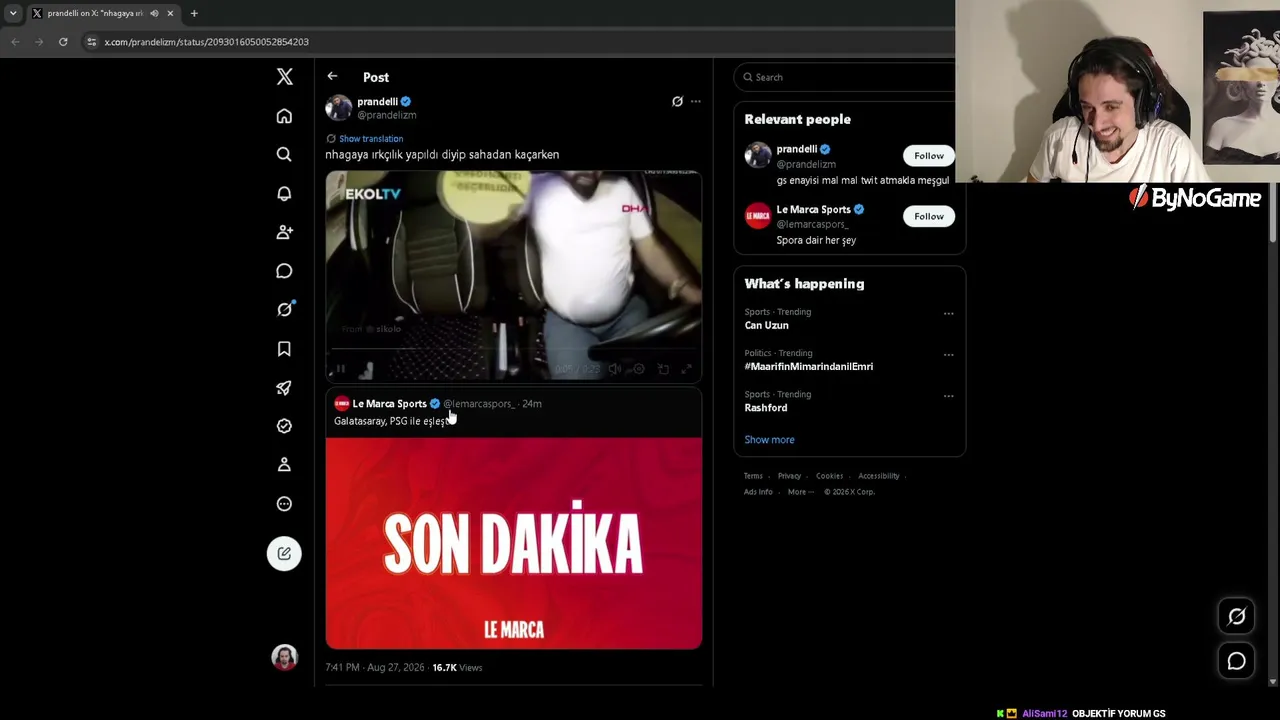
Task: Follow Le Marca Sports
Action: (x=929, y=216)
